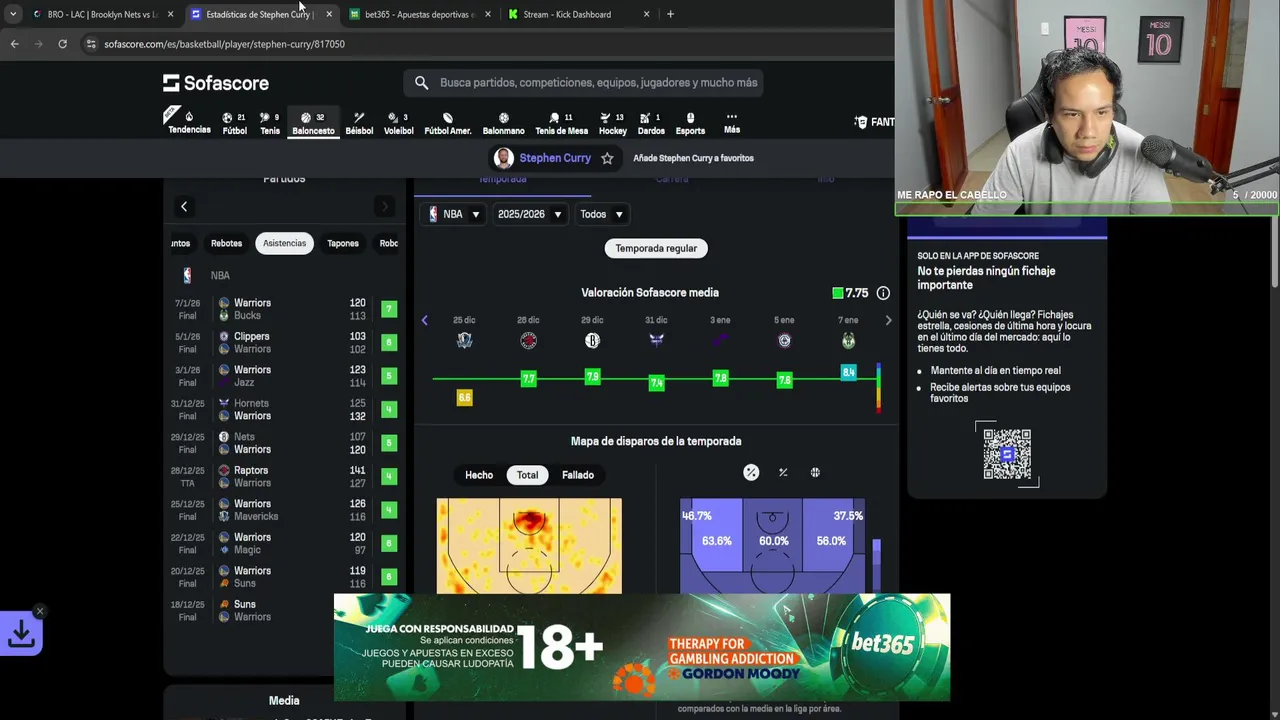
Task: Open the Tendencias sports category
Action: click(x=189, y=123)
